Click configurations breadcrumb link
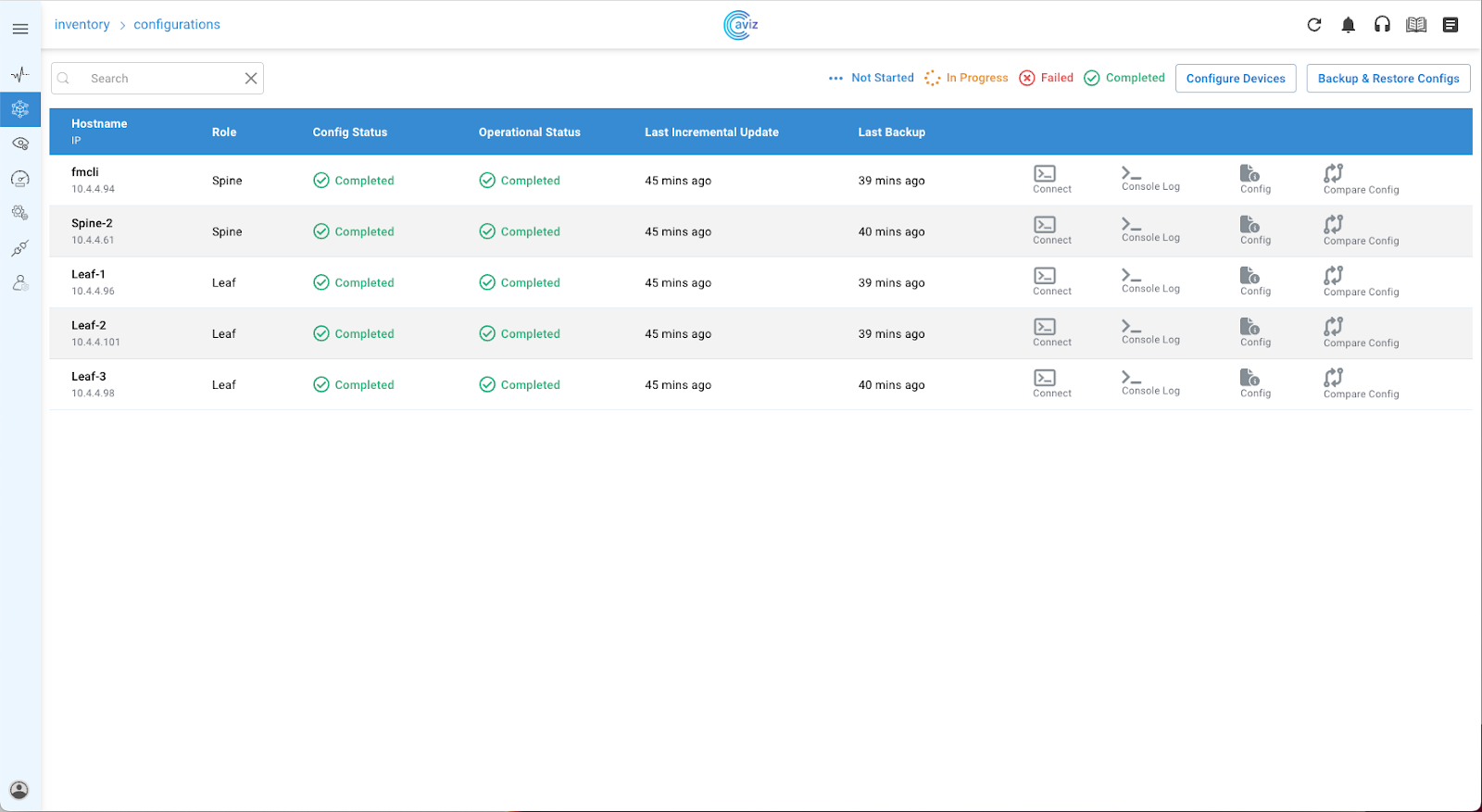 click(x=177, y=25)
